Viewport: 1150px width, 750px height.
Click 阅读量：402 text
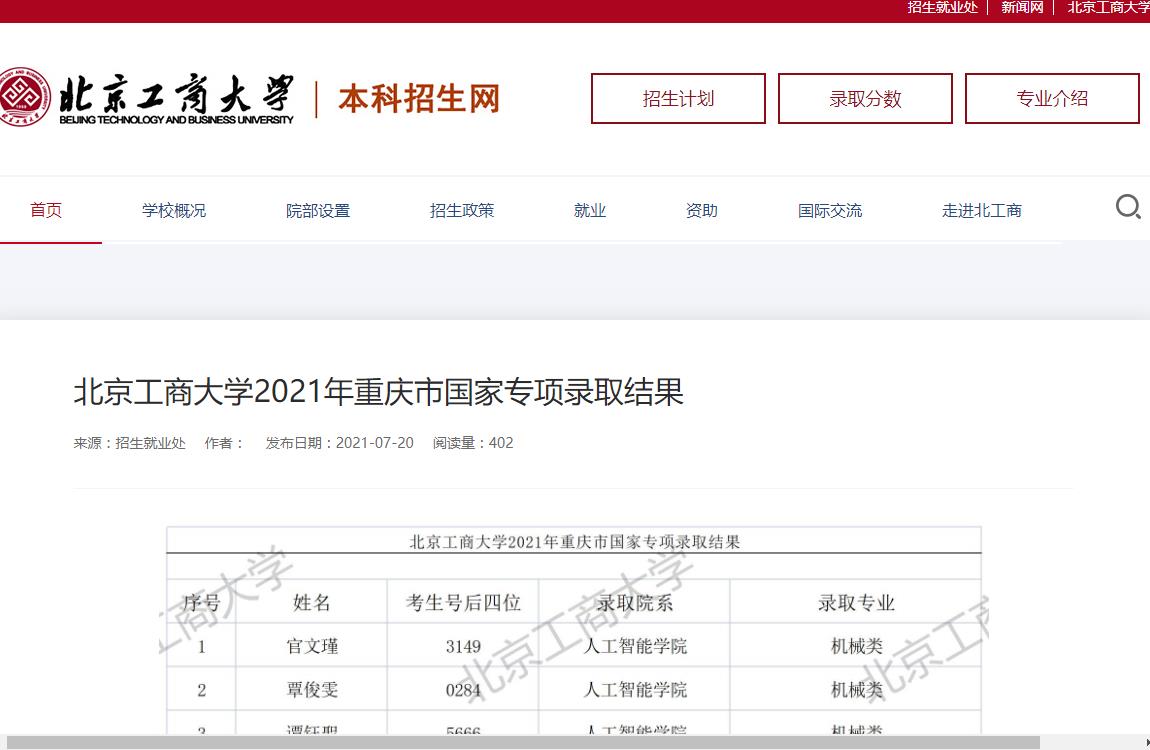[473, 443]
